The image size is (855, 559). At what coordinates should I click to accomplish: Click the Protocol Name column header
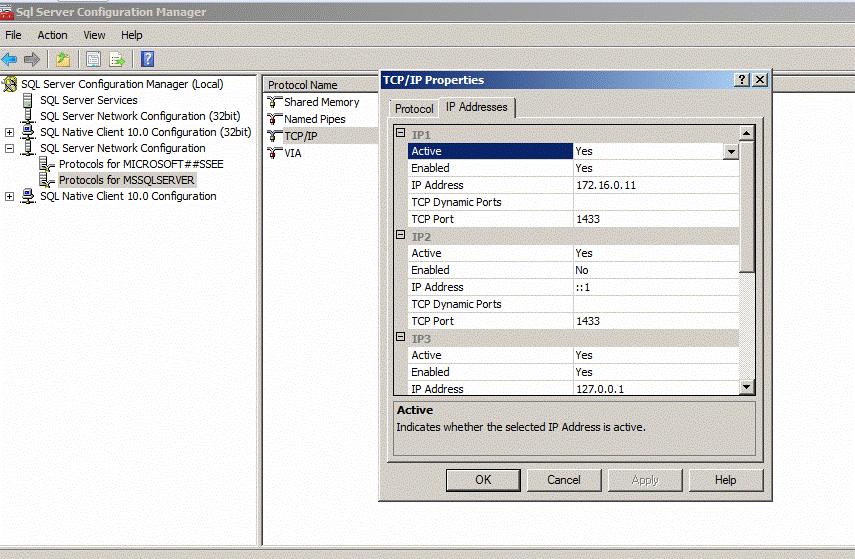tap(321, 85)
